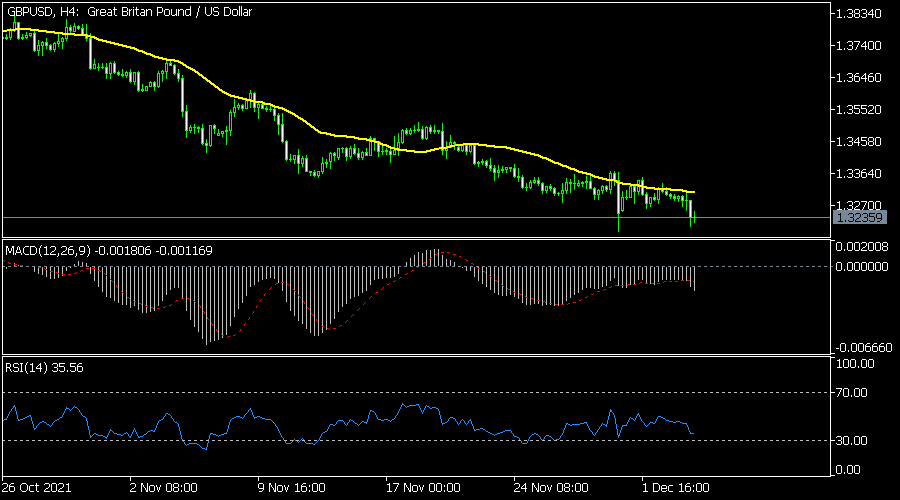The width and height of the screenshot is (900, 500).
Task: Click the 24 Nov 08:00 time label
Action: click(551, 488)
